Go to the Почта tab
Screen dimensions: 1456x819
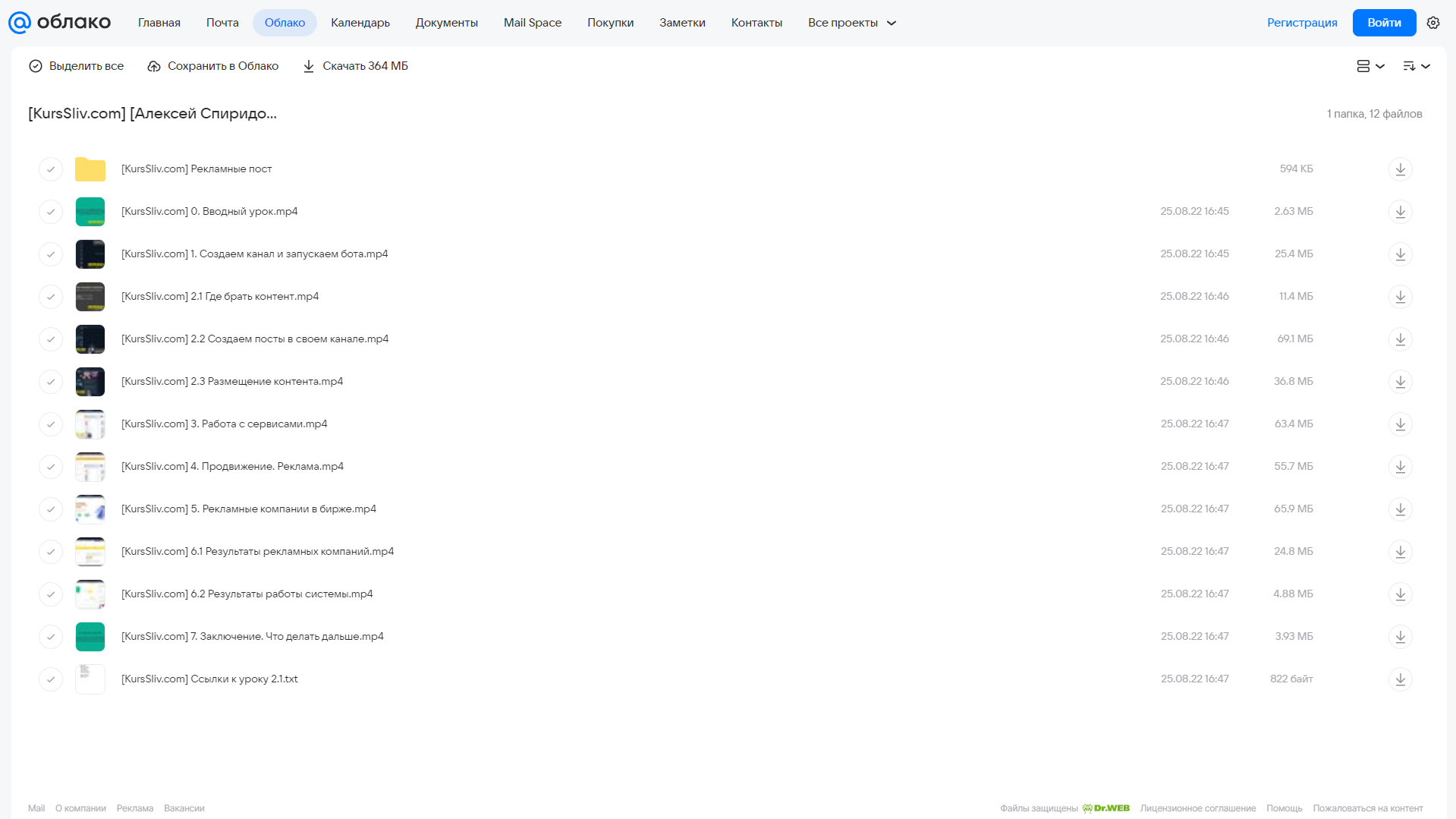click(222, 23)
